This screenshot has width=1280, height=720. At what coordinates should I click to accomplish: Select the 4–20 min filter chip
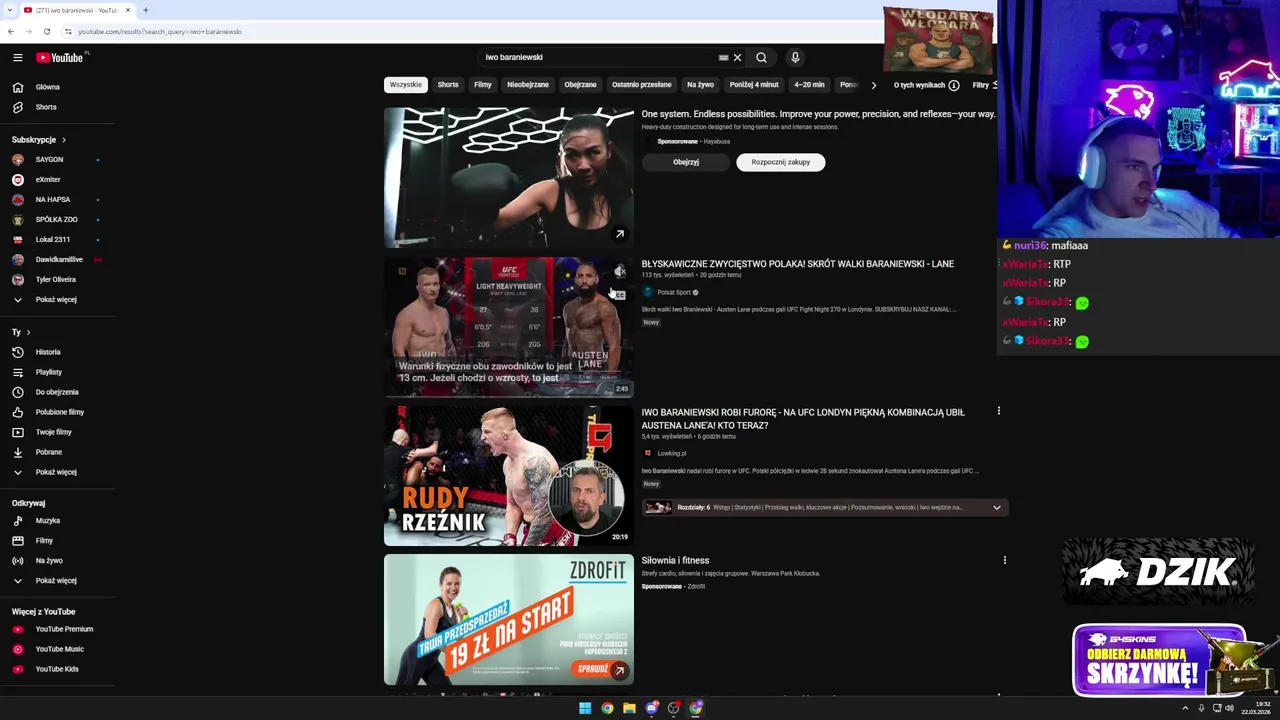coord(809,85)
